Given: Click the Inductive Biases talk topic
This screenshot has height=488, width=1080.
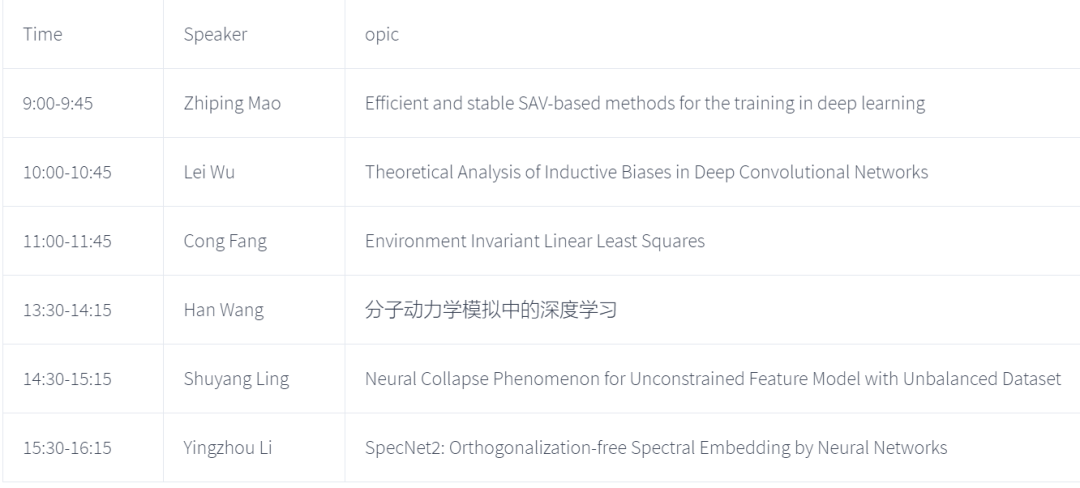Looking at the screenshot, I should click(x=646, y=172).
